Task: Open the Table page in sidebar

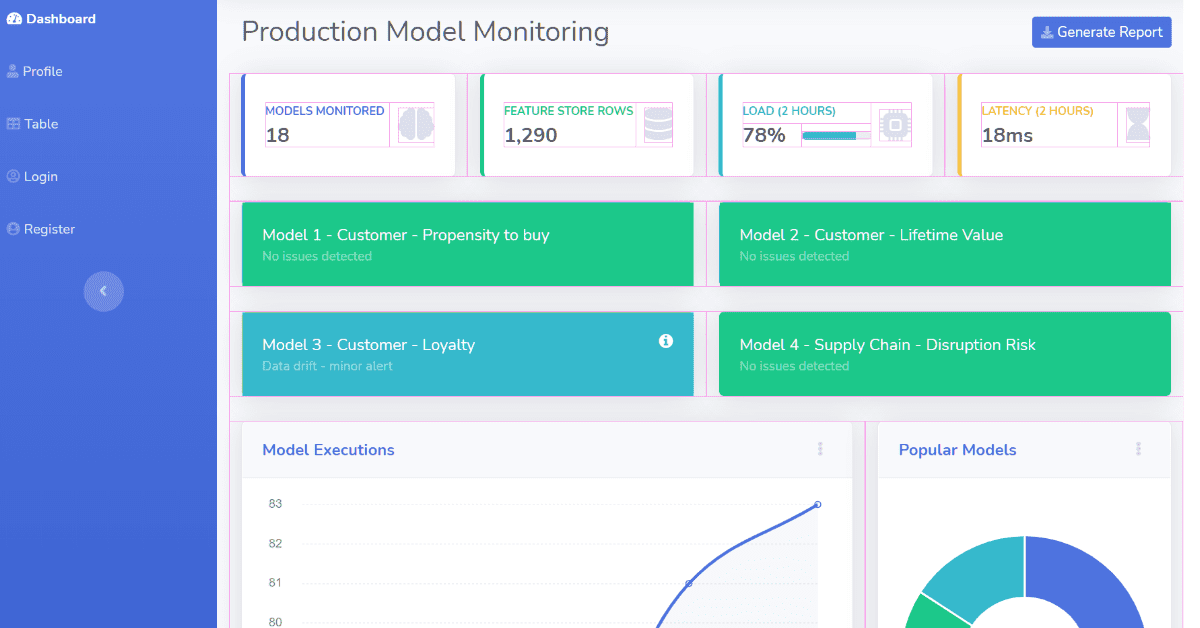Action: [33, 124]
